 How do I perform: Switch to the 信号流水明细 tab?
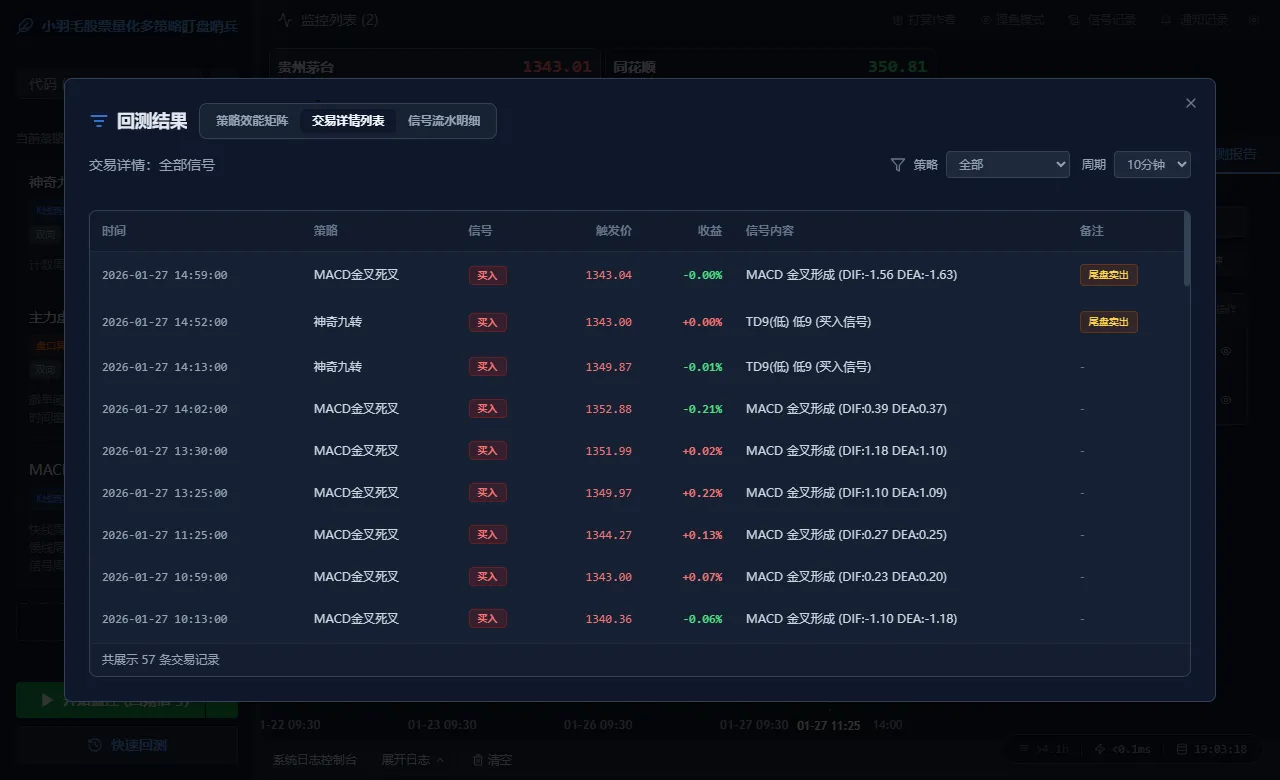click(444, 120)
